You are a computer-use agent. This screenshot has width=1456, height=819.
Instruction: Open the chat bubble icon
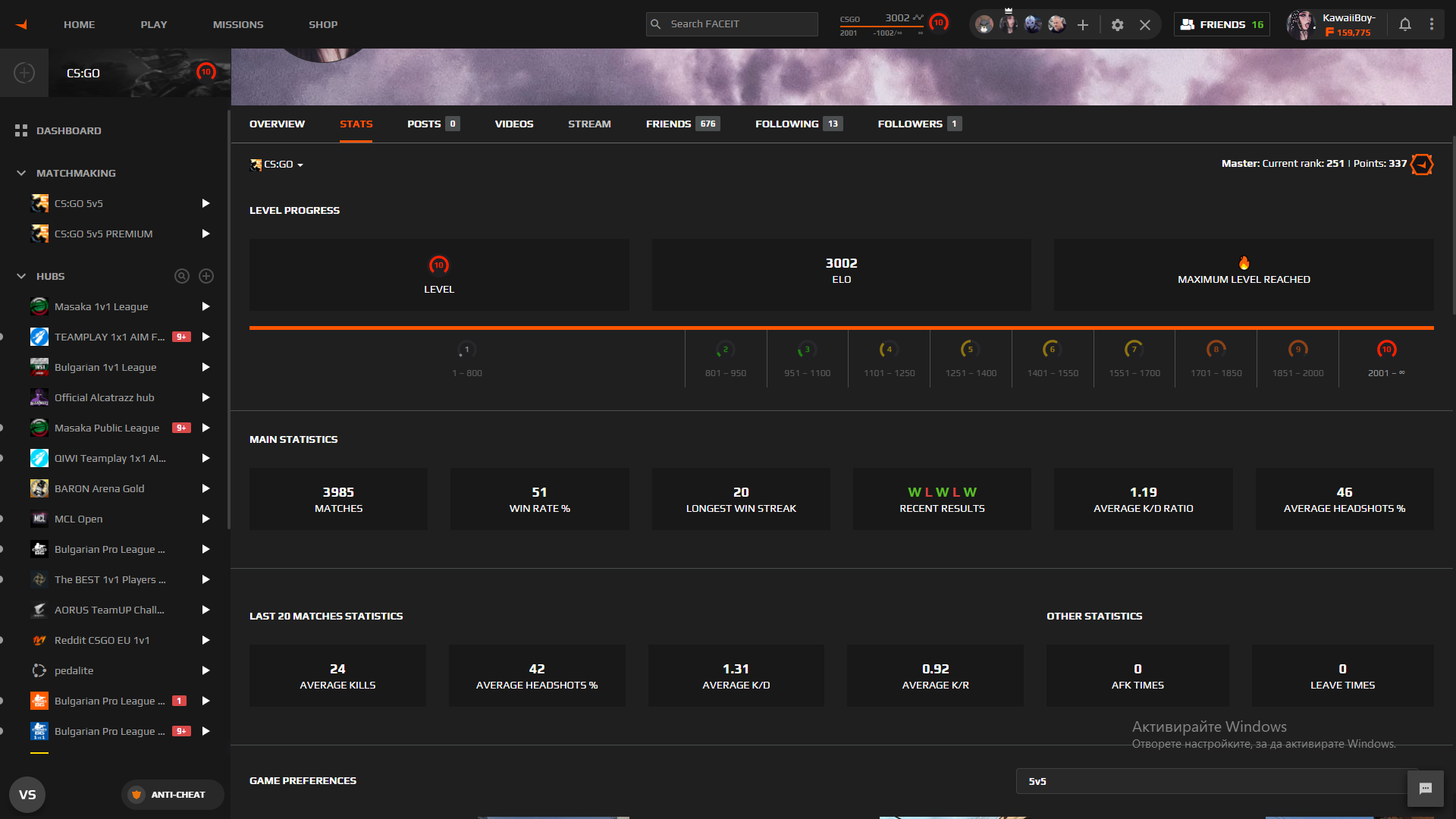pos(1425,789)
